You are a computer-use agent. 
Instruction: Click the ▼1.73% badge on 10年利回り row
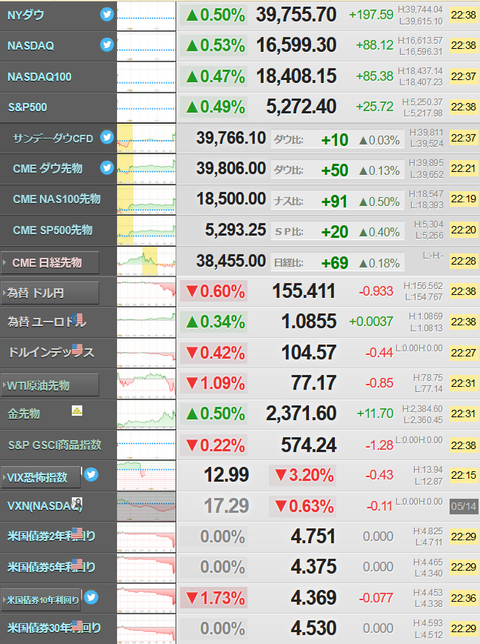pos(214,598)
